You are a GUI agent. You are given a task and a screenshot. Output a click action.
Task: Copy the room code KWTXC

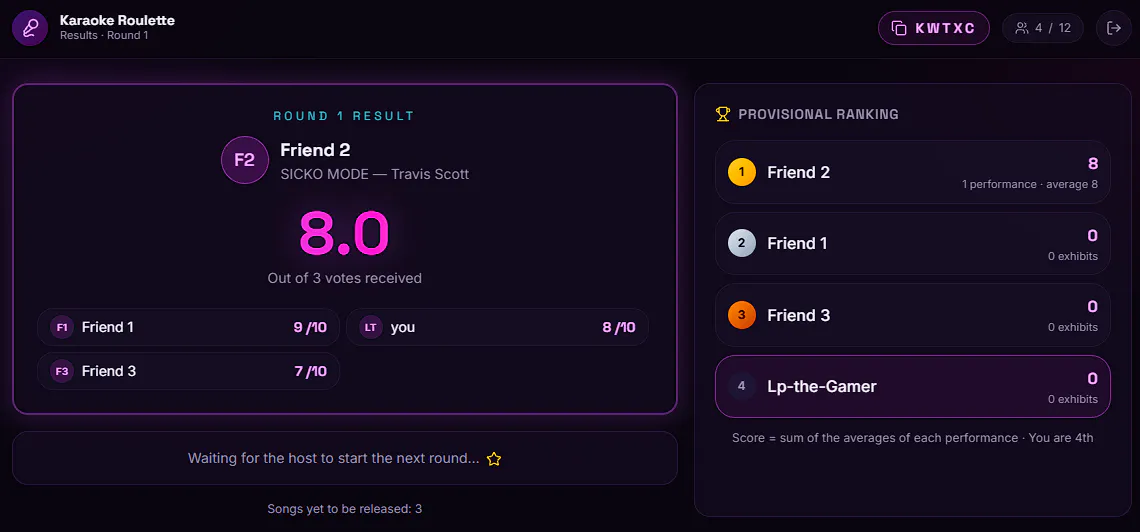(934, 28)
